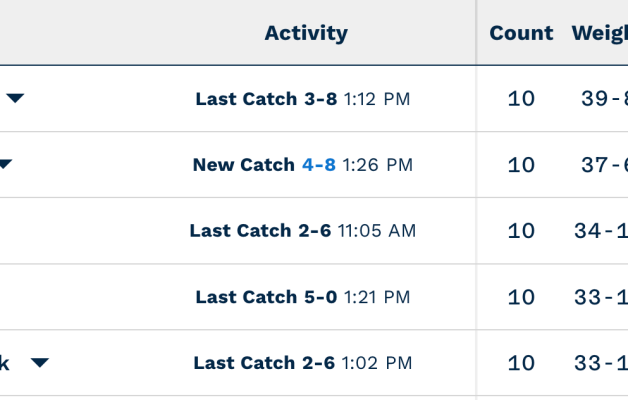This screenshot has width=628, height=400.
Task: Select the count value in the 11:05 AM row
Action: (x=521, y=231)
